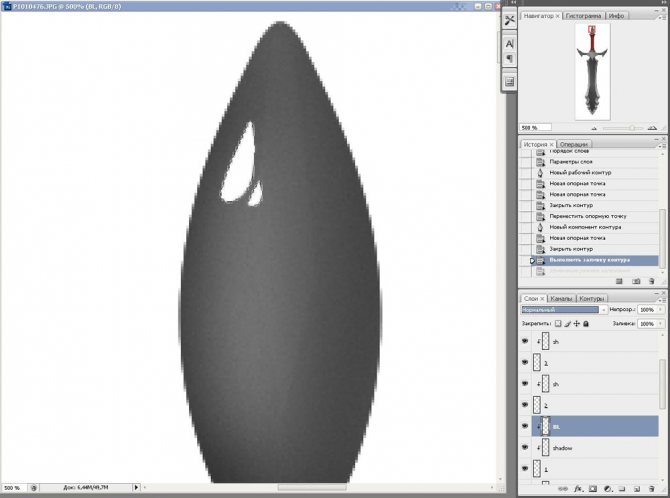Close the Слои tab with its x
The image size is (670, 498).
pos(542,299)
